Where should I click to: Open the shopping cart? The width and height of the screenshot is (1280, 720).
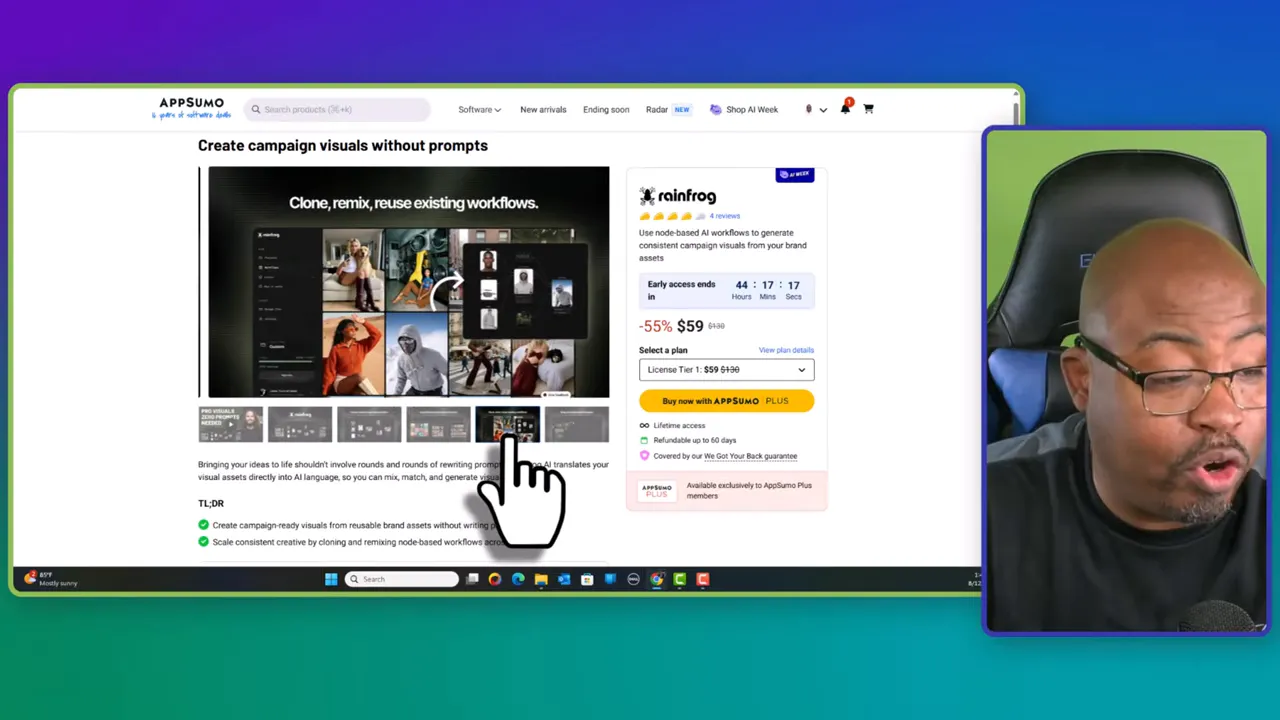[x=868, y=109]
